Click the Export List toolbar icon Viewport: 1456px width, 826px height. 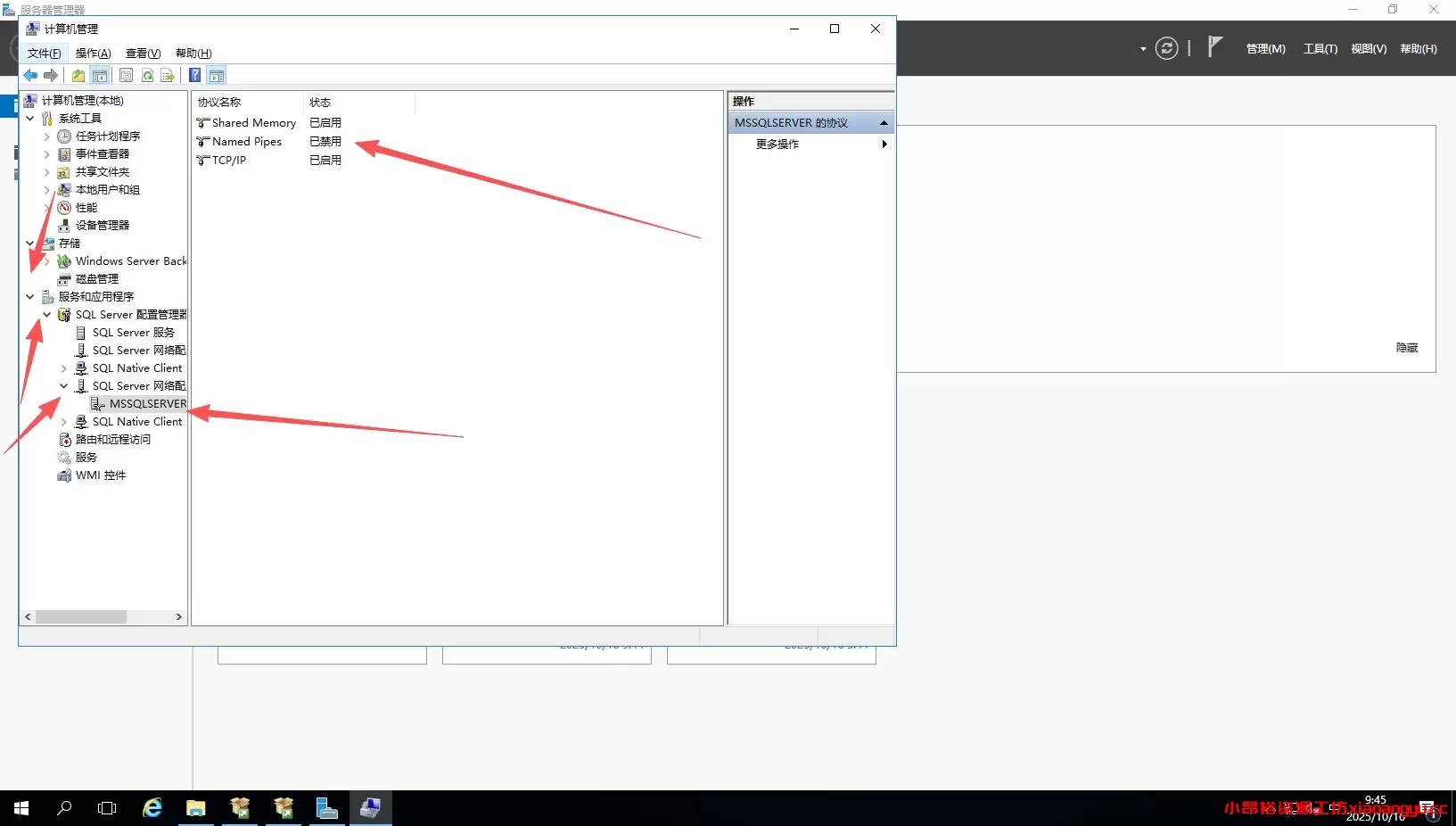click(168, 76)
